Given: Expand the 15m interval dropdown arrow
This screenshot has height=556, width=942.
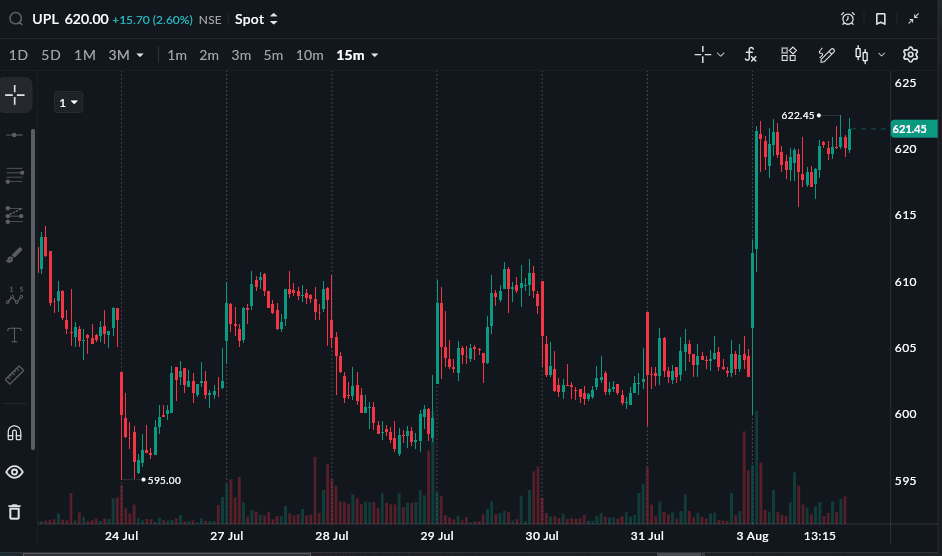Looking at the screenshot, I should pyautogui.click(x=375, y=55).
